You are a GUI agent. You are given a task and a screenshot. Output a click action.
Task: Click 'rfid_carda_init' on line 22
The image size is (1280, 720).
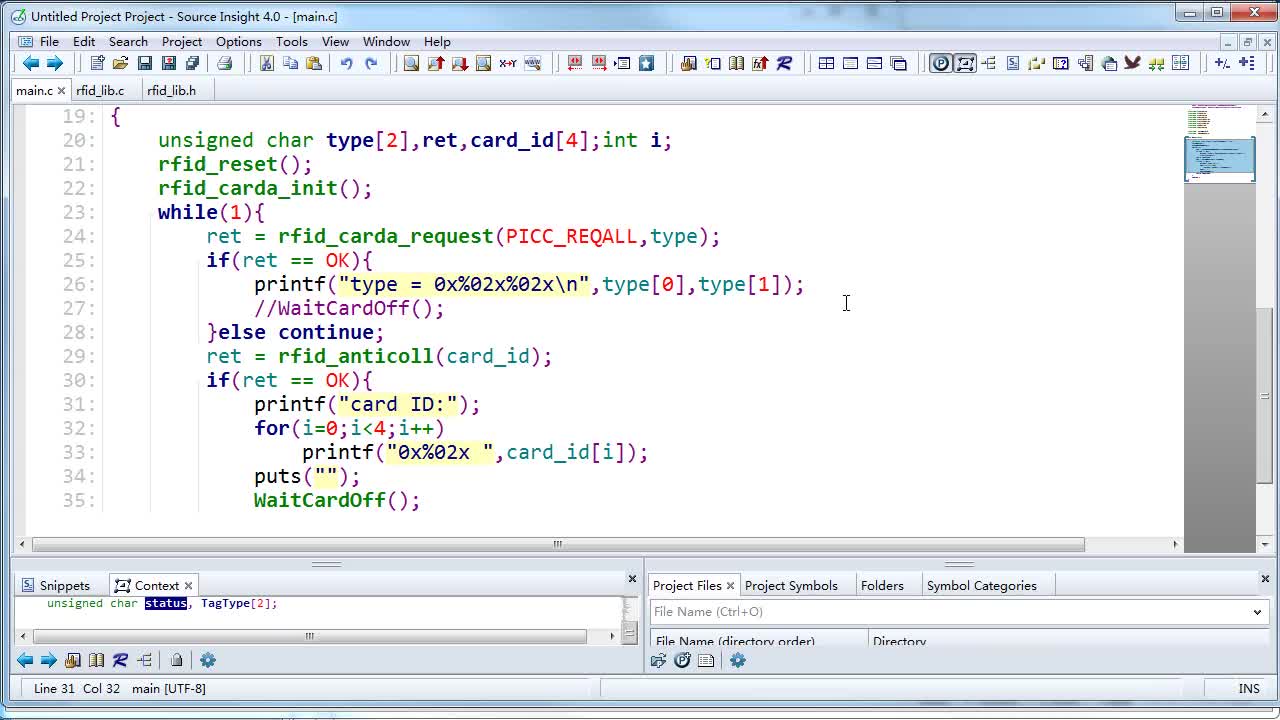point(249,188)
